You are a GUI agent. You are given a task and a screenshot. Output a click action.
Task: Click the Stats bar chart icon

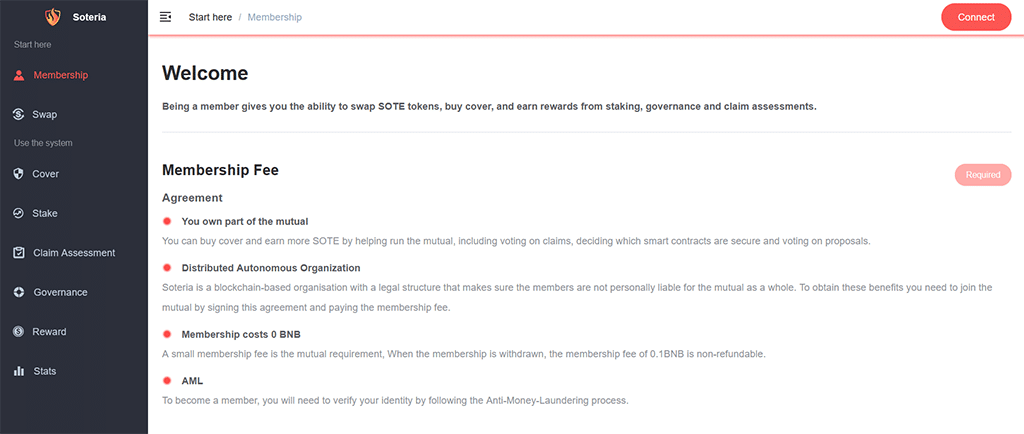coord(19,371)
